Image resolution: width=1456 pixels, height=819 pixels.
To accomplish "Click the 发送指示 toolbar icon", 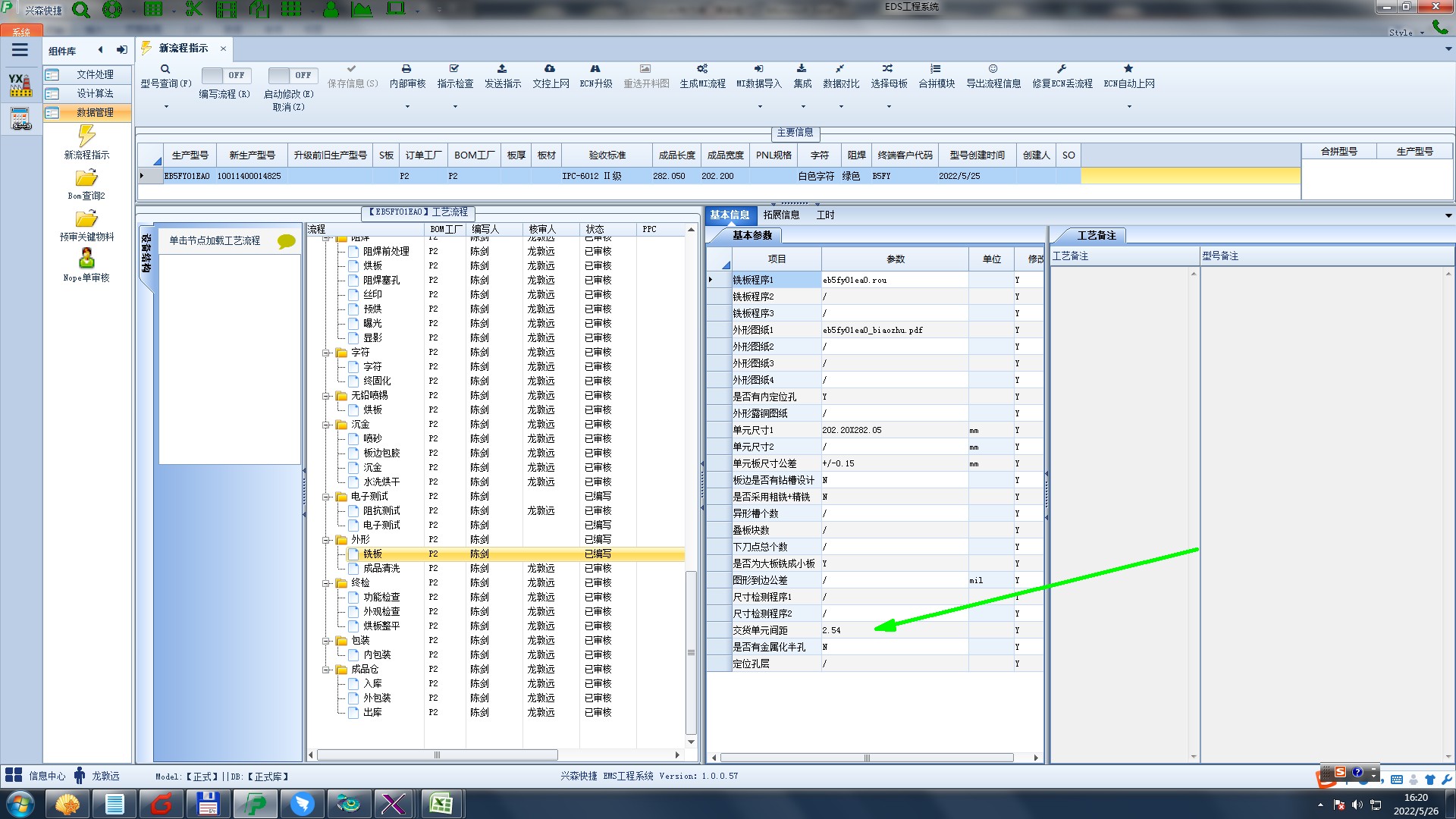I will (502, 69).
